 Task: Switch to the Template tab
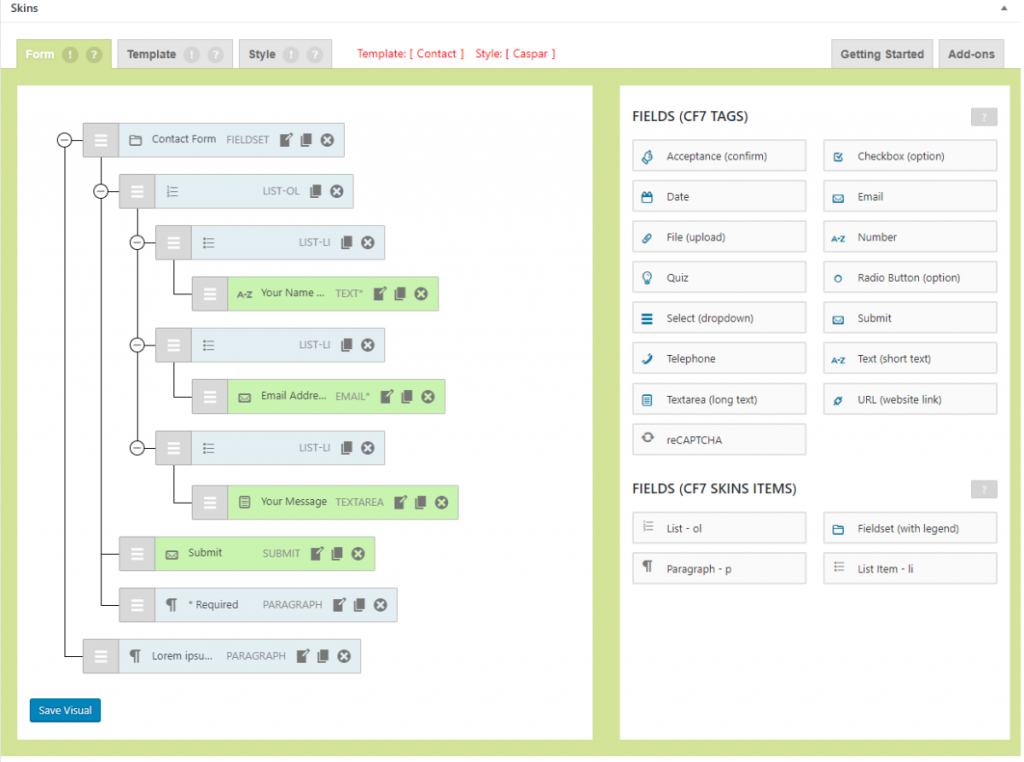(152, 55)
